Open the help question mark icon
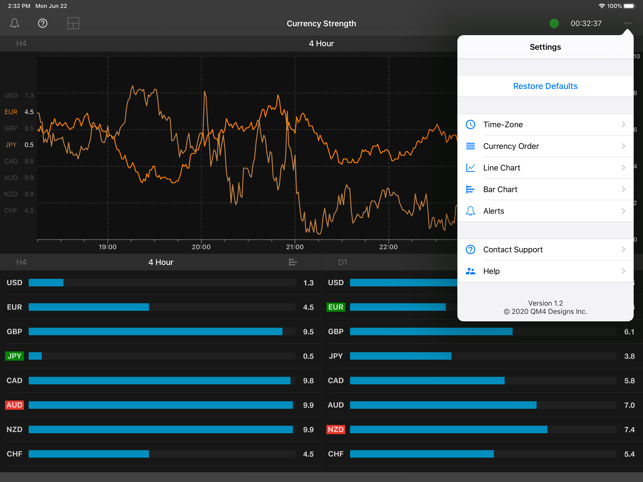This screenshot has width=643, height=482. (43, 23)
